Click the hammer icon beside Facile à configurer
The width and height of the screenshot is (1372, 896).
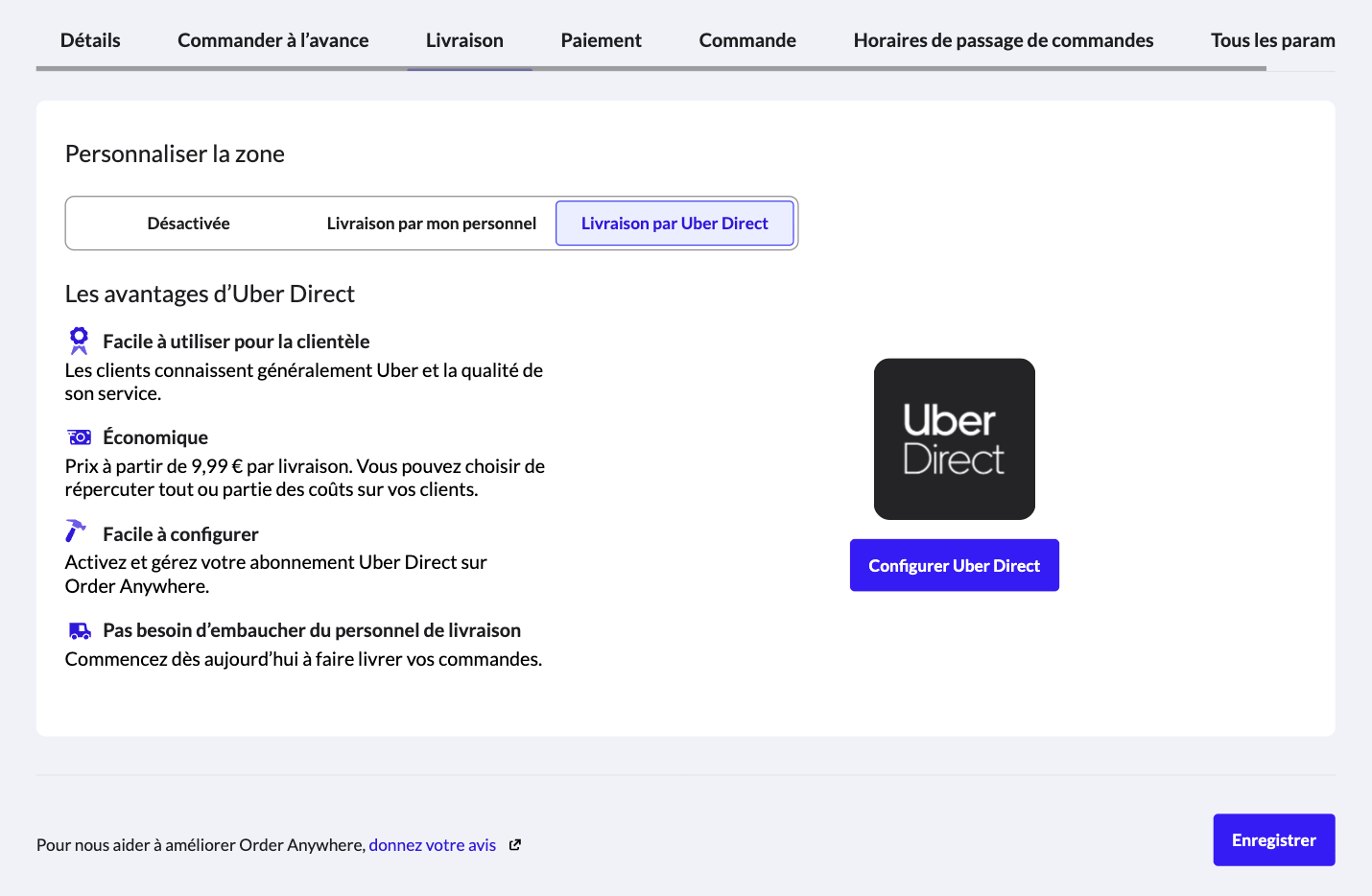click(x=76, y=531)
